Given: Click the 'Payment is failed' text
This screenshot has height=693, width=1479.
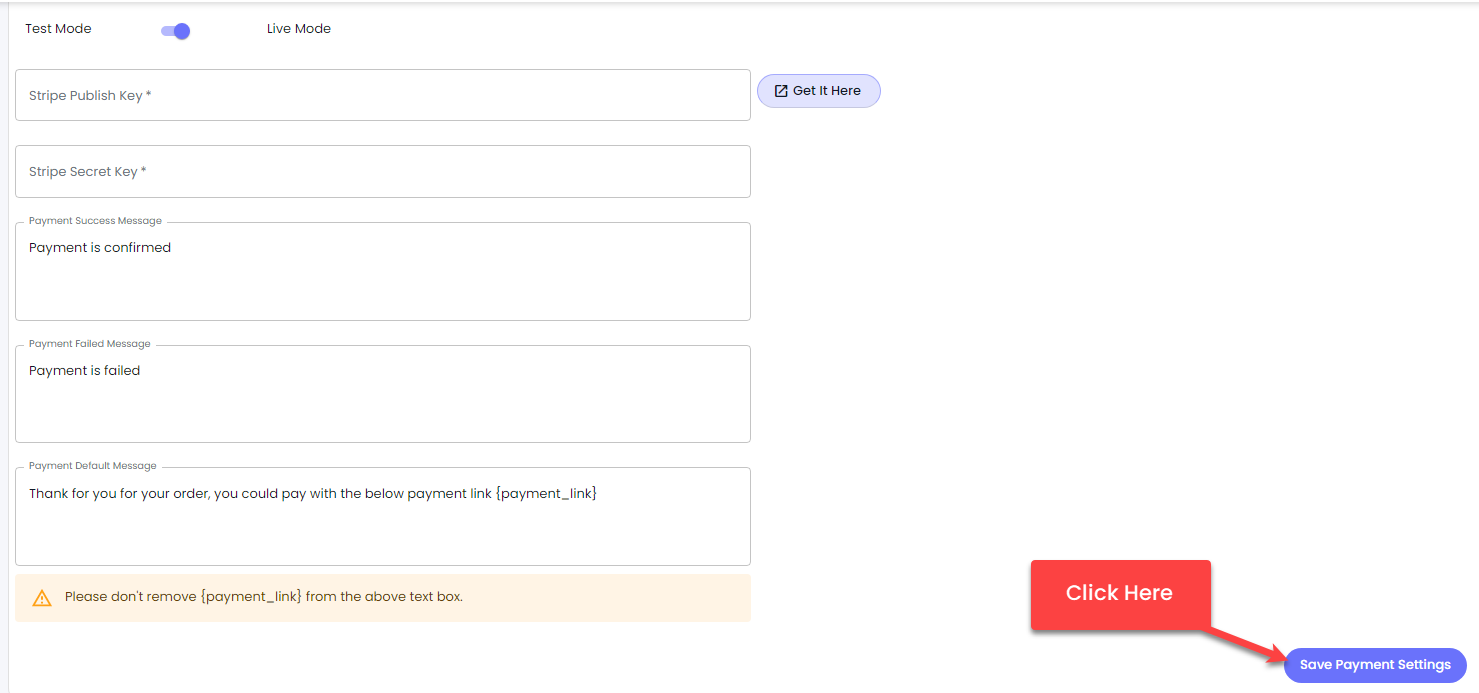Looking at the screenshot, I should click(85, 371).
